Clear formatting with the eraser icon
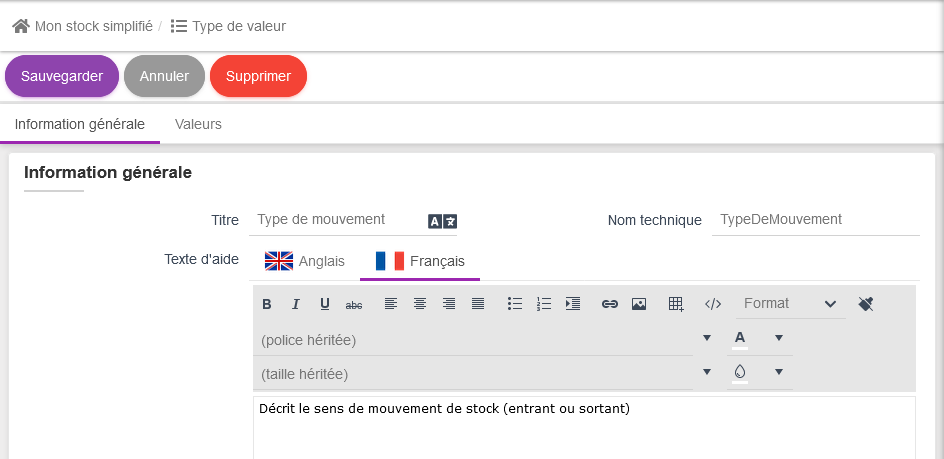This screenshot has height=459, width=944. 866,304
